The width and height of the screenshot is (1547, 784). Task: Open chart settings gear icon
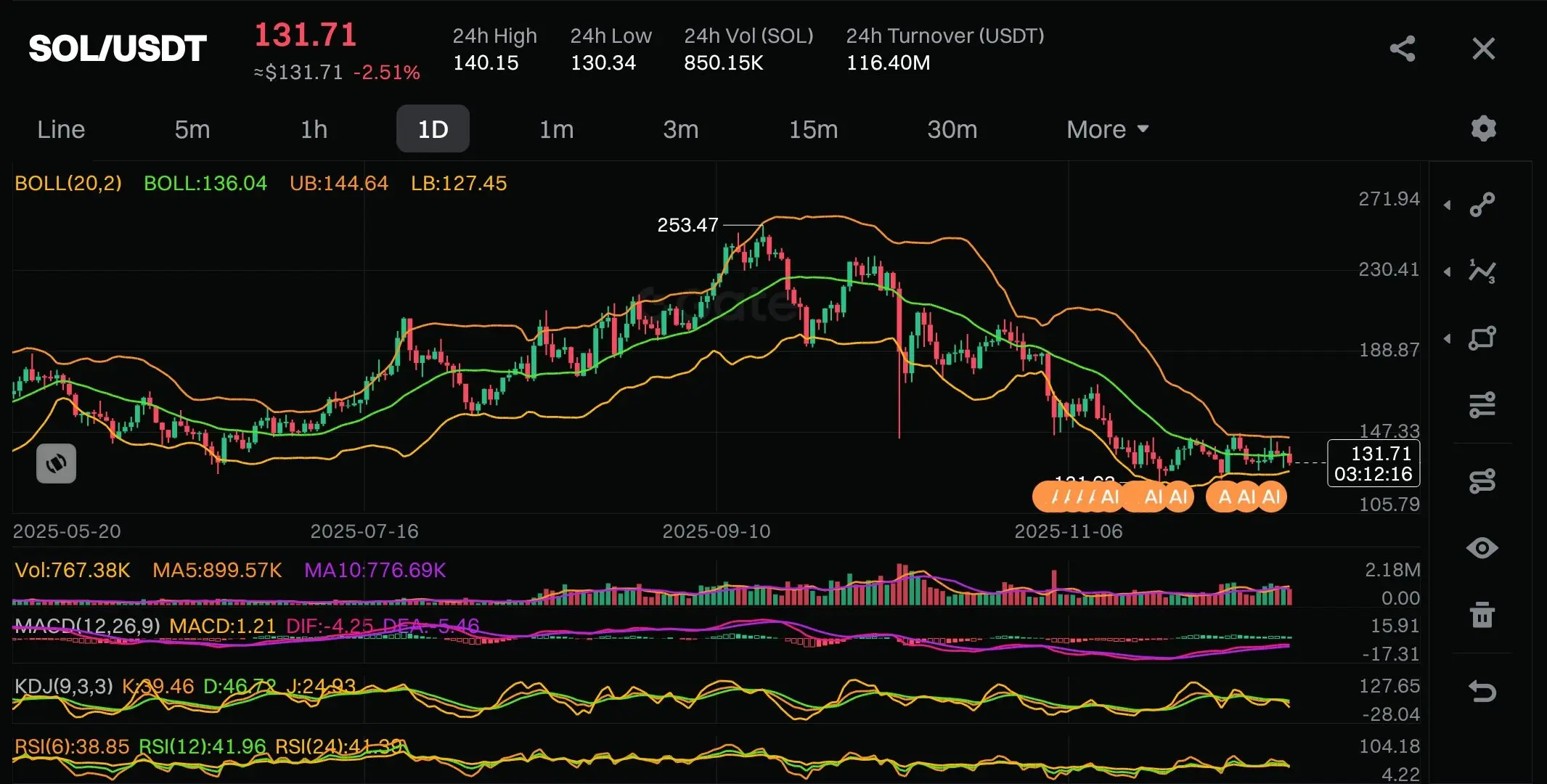tap(1483, 128)
